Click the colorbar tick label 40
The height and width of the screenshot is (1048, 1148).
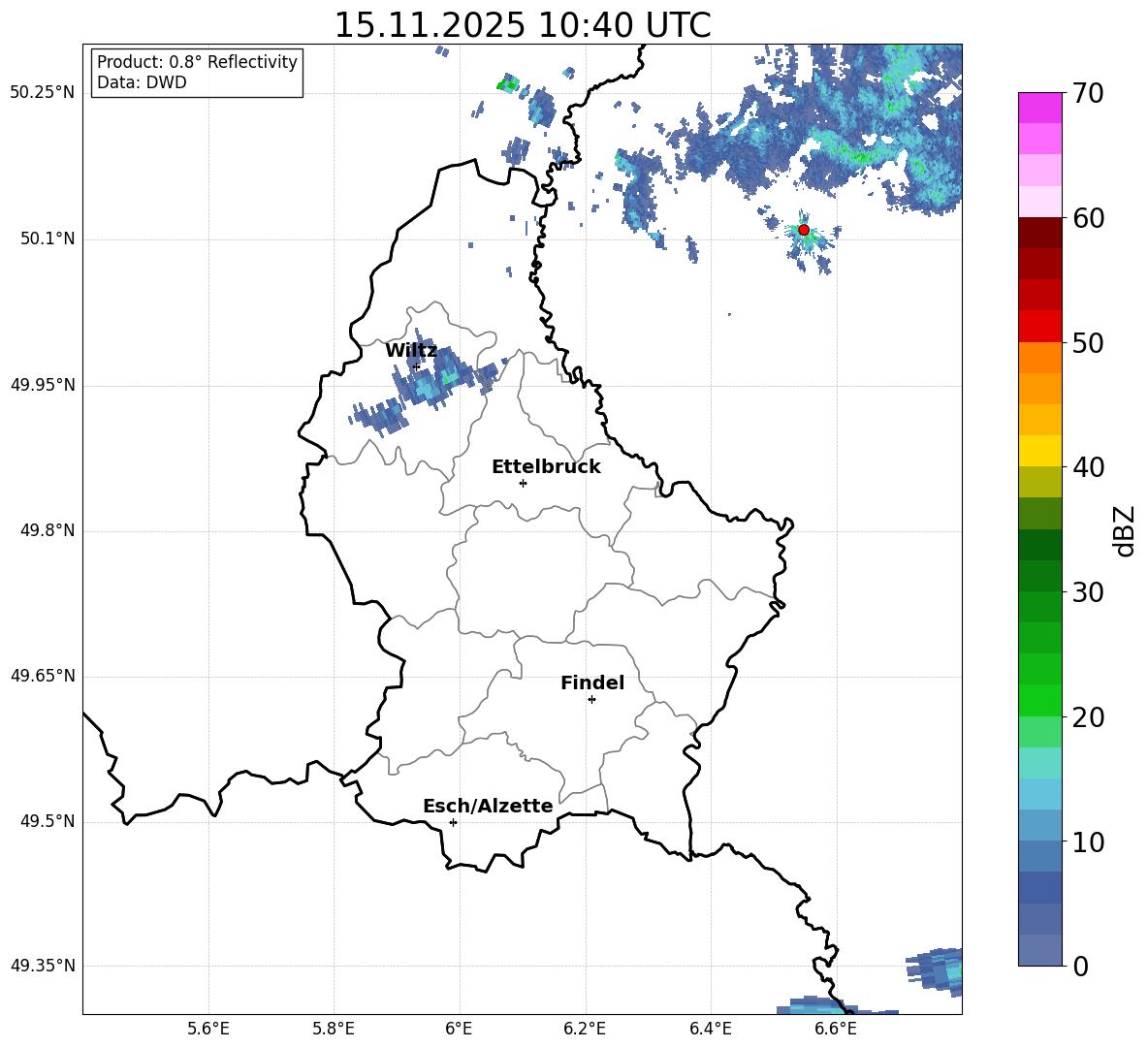click(1088, 467)
